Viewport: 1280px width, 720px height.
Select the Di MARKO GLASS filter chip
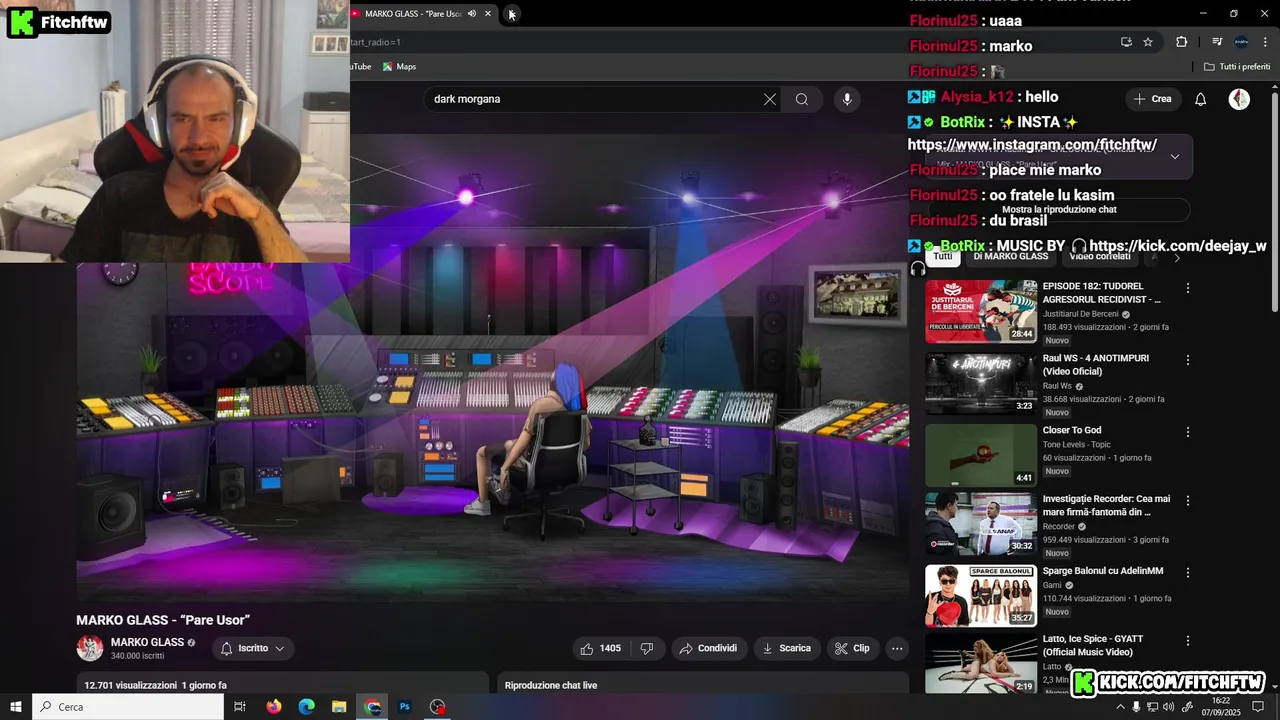pos(1011,257)
